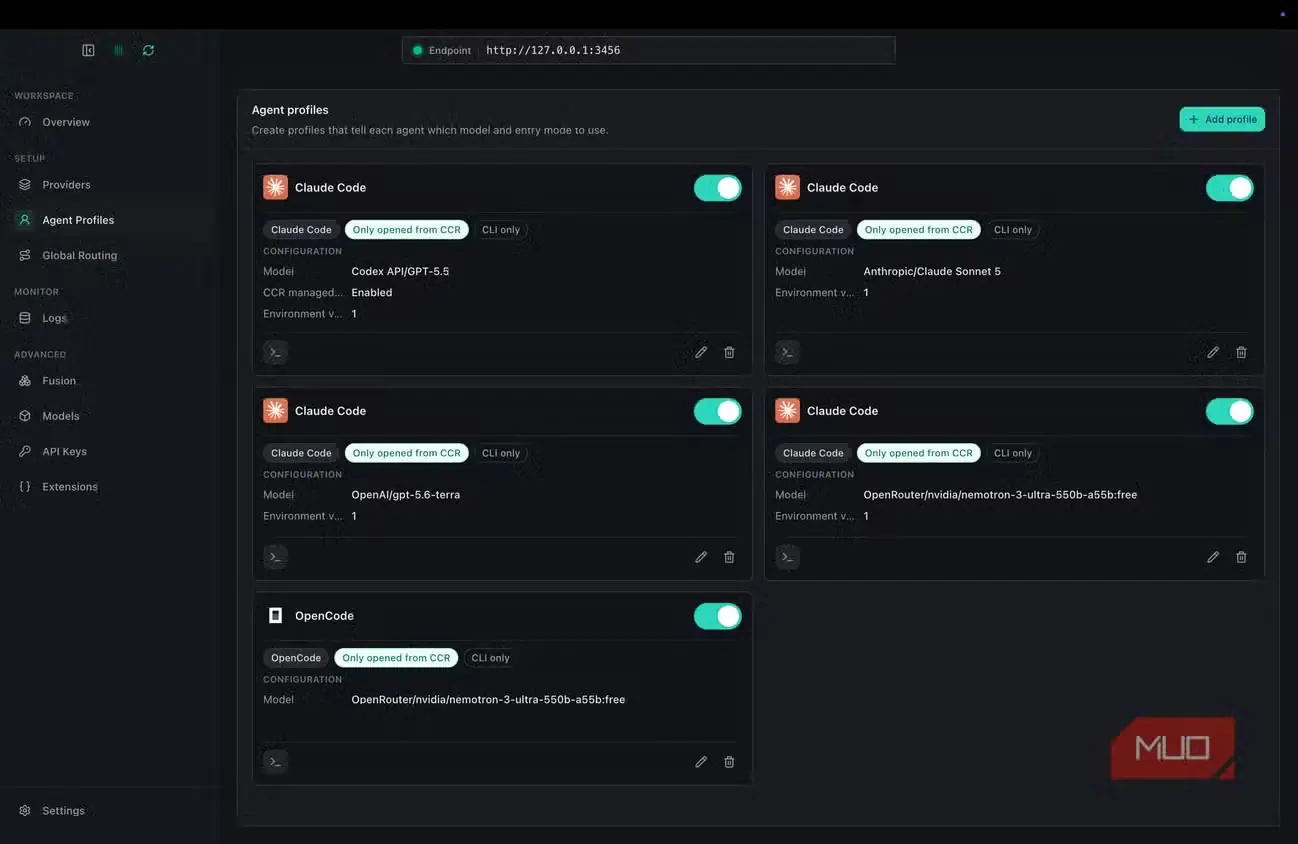
Task: Click the 'Enabled' value for CCR managed
Action: pos(372,293)
